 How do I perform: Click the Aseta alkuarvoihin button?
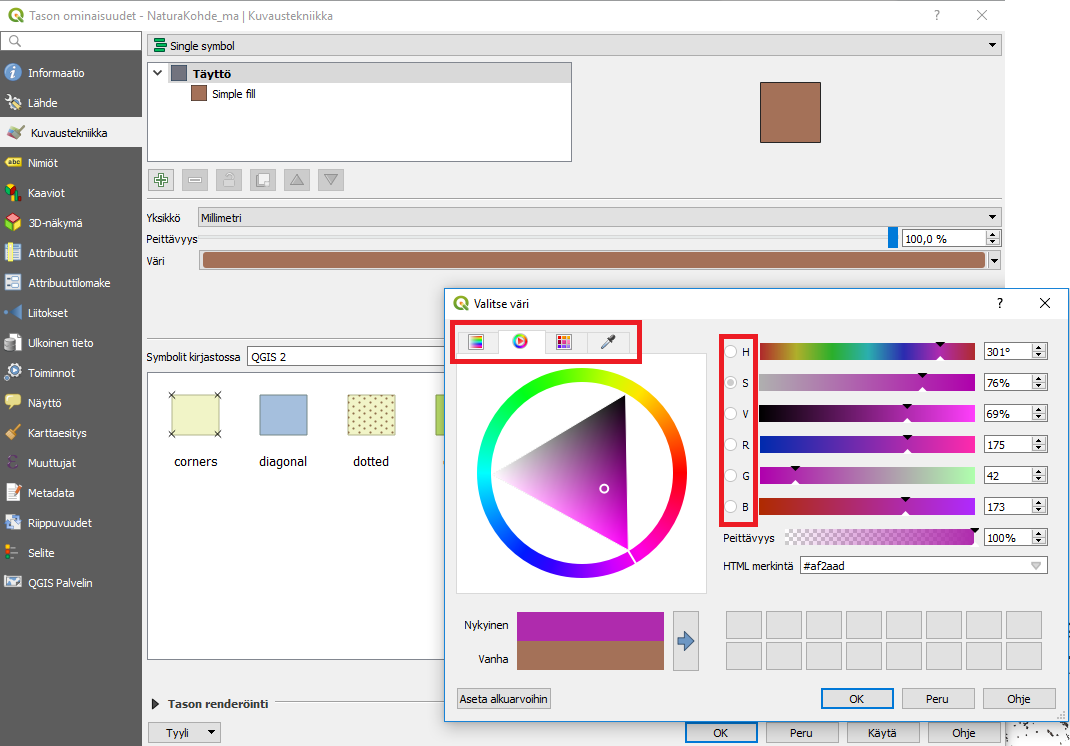pos(504,699)
